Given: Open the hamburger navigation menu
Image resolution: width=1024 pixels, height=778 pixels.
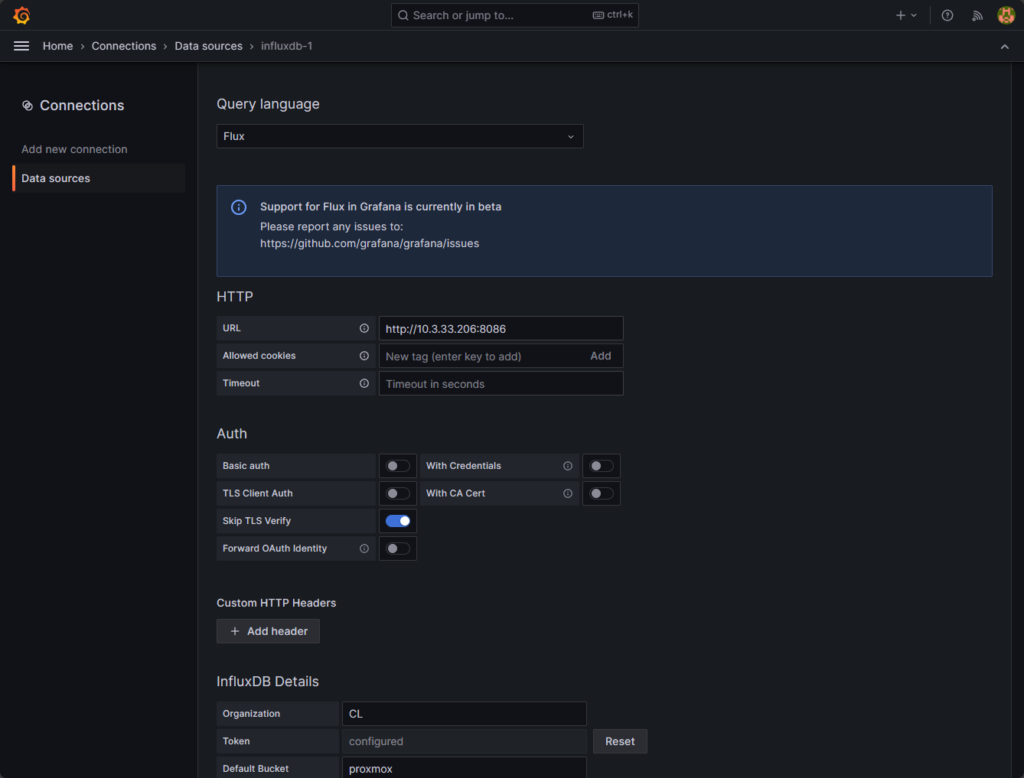Looking at the screenshot, I should tap(21, 46).
